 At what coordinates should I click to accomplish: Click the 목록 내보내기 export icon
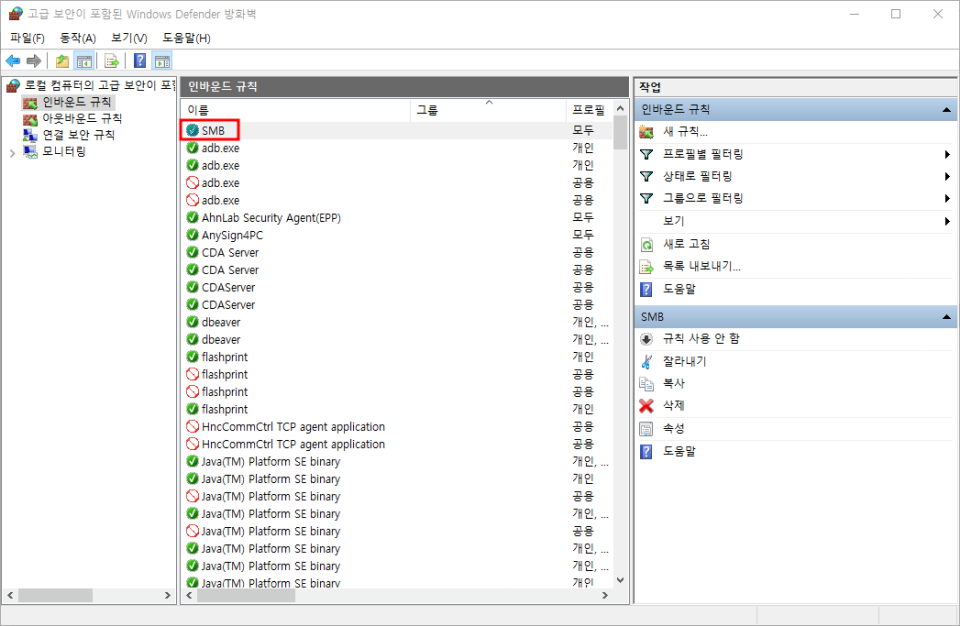647,266
